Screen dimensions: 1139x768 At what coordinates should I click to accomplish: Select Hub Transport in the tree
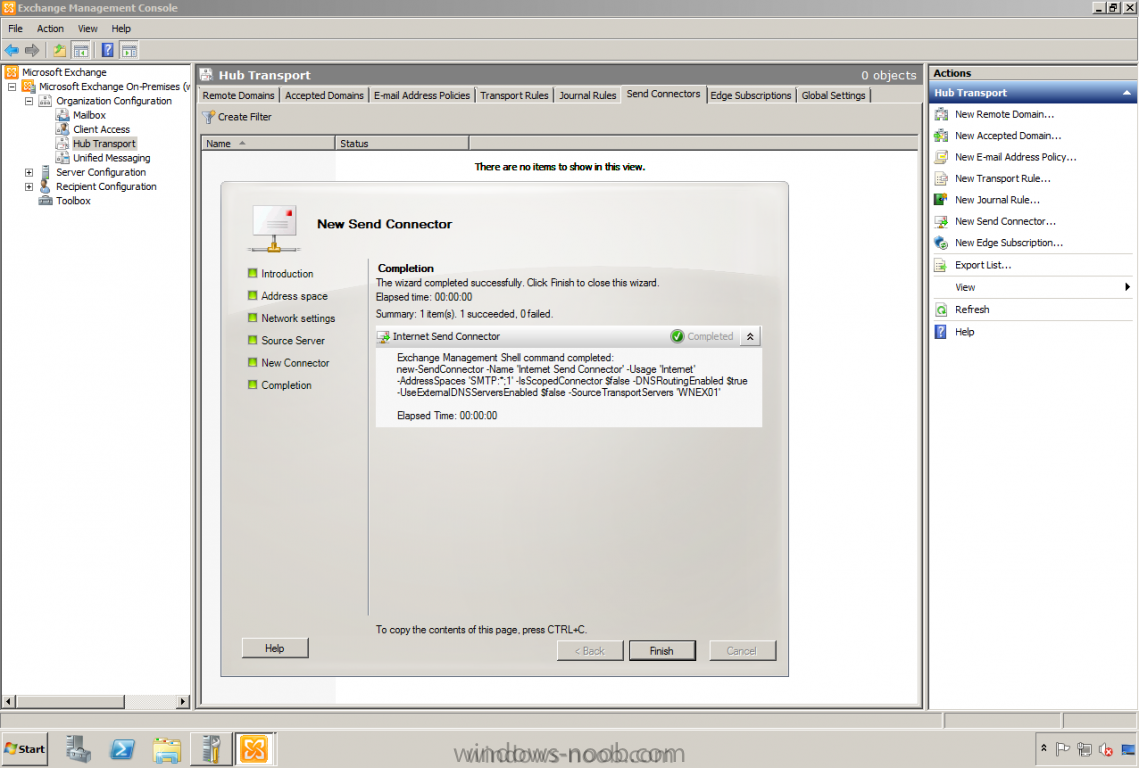[x=104, y=144]
